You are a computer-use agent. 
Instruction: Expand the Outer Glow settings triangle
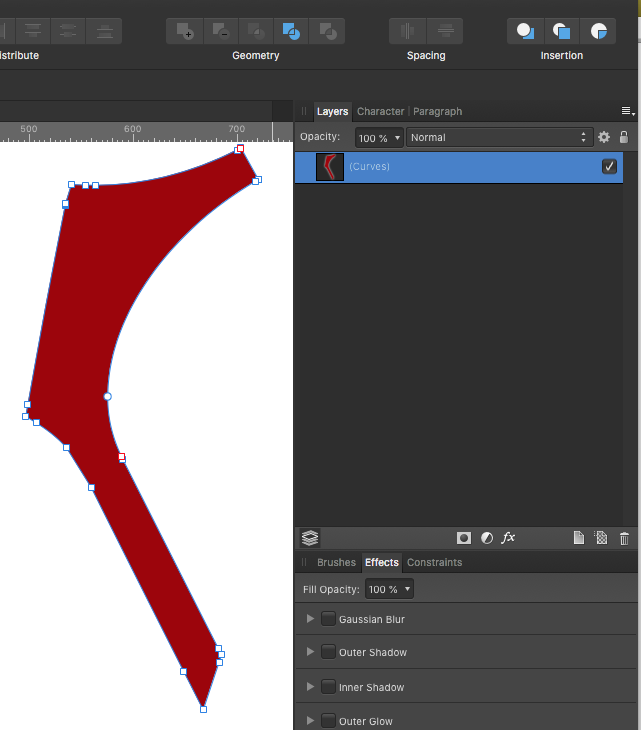tap(310, 721)
